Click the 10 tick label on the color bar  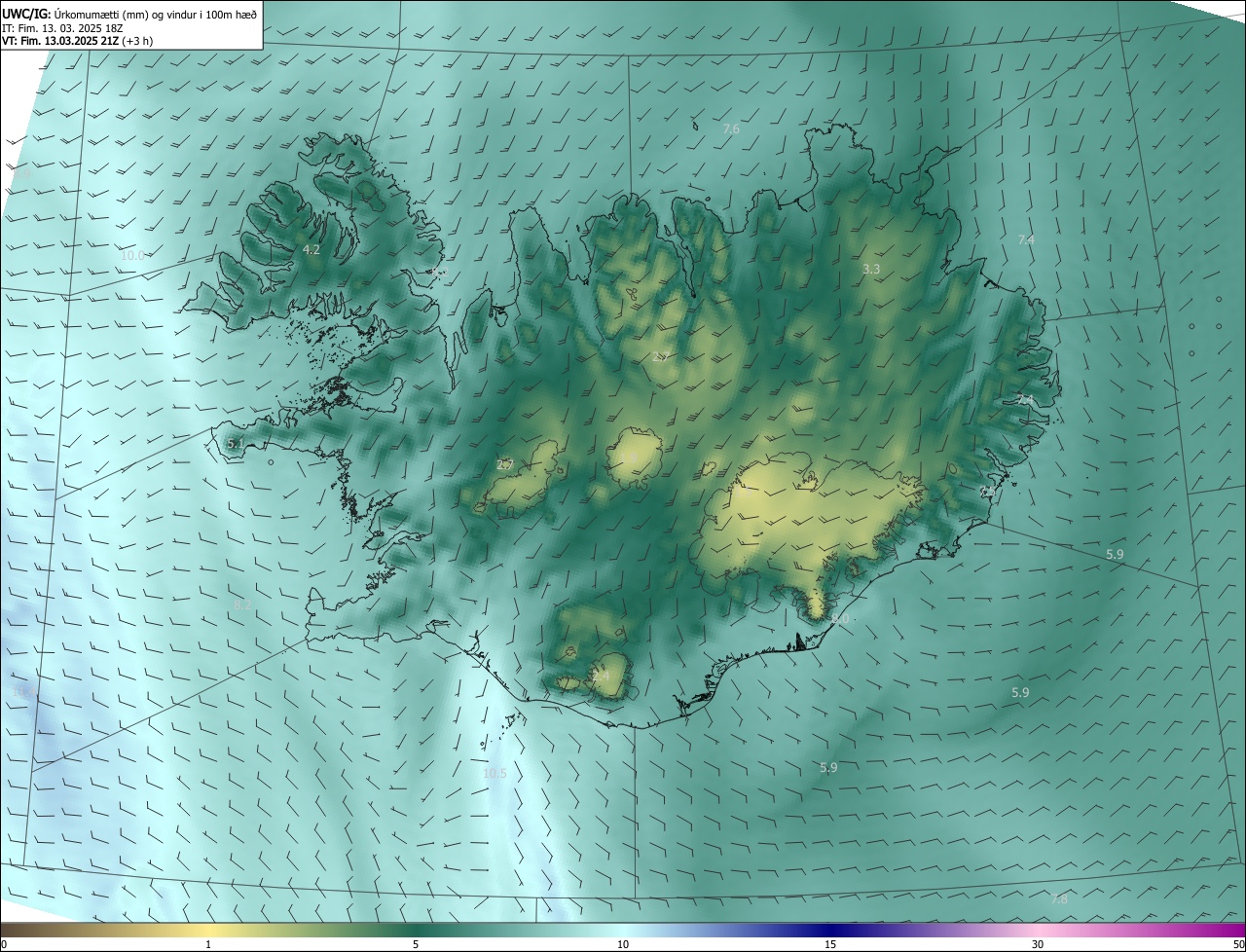pyautogui.click(x=623, y=944)
